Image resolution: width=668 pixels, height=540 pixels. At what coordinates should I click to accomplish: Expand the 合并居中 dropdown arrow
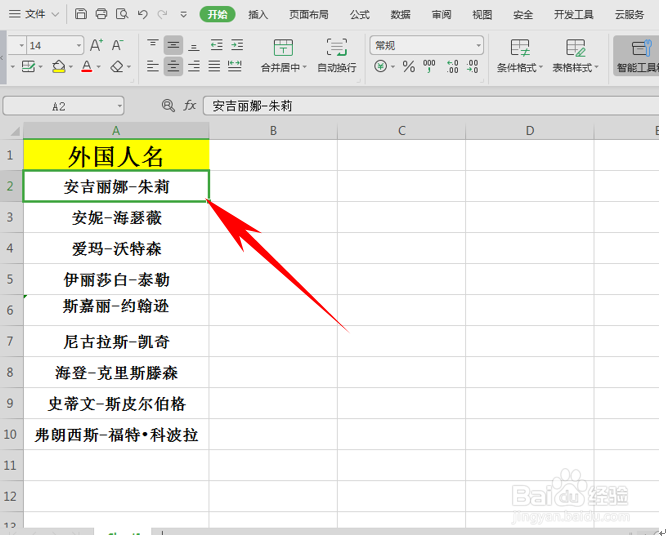click(305, 67)
